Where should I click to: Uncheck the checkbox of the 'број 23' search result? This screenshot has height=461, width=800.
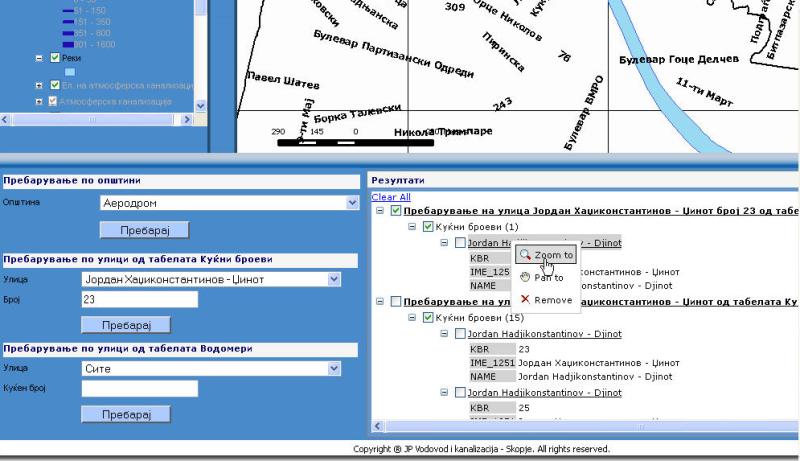coord(395,211)
